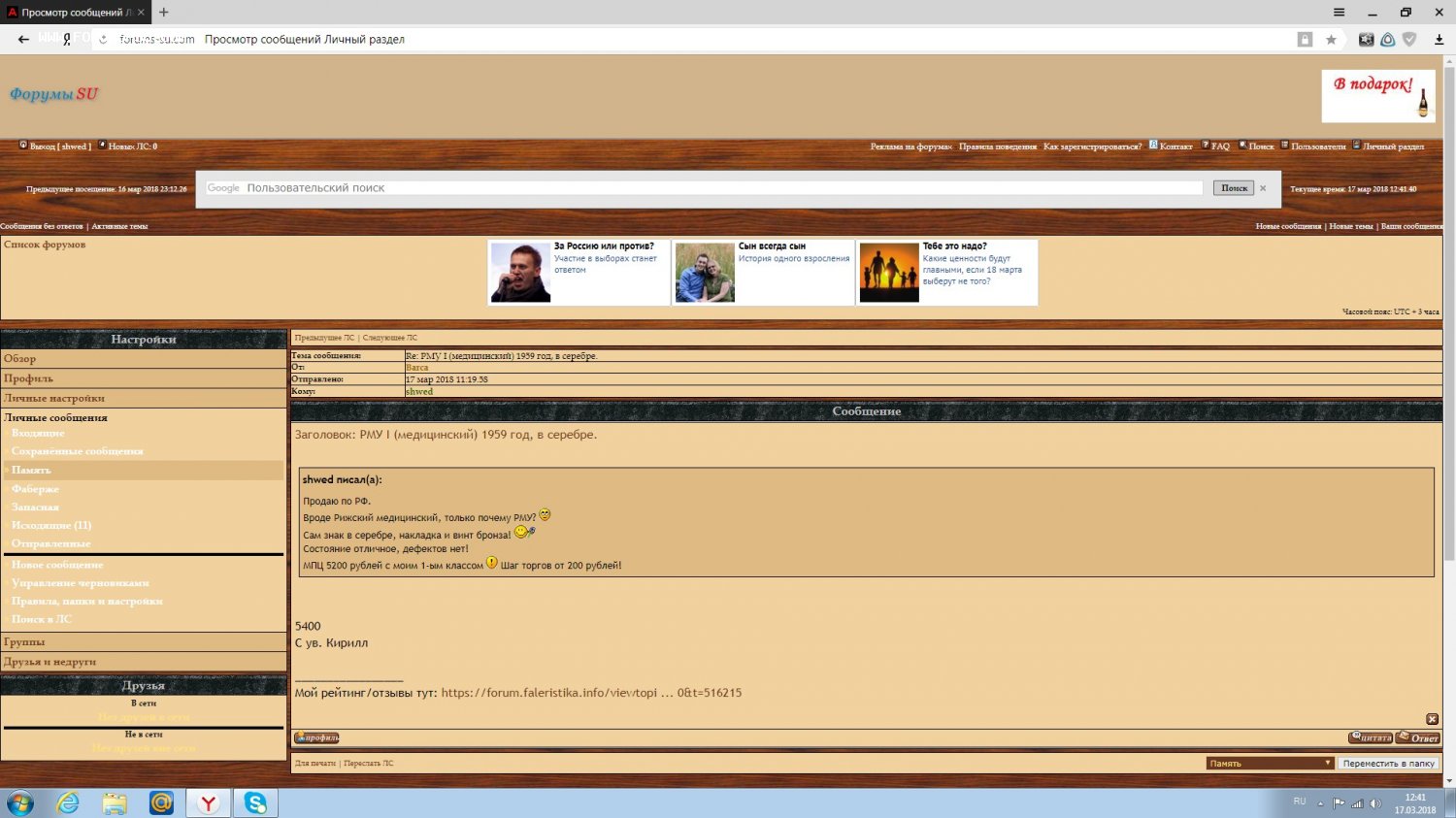Click the bookmark star icon in address bar

1331,40
